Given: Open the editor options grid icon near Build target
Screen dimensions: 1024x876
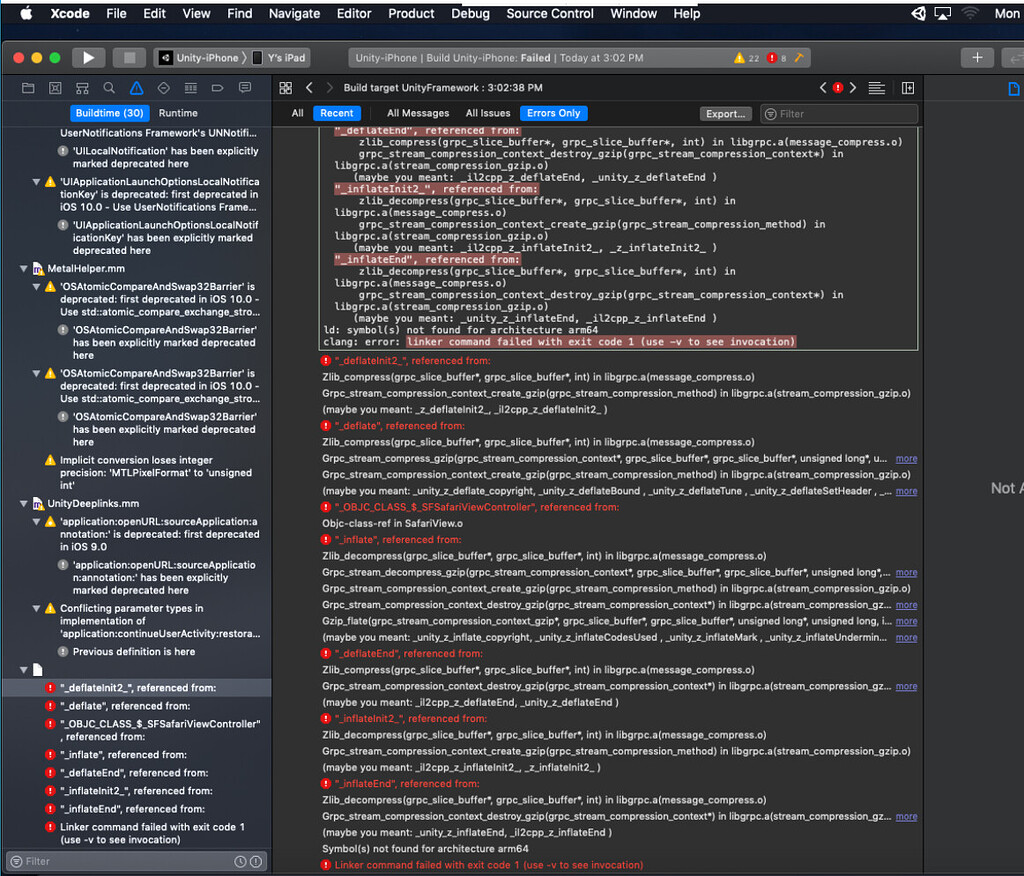Looking at the screenshot, I should [285, 88].
